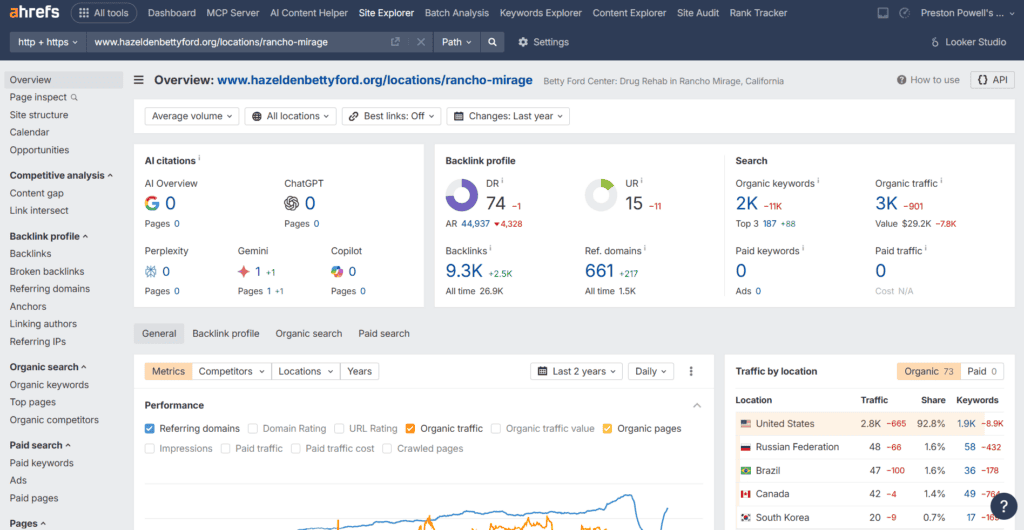Click Page inspect magnifier icon in sidebar

coord(74,97)
